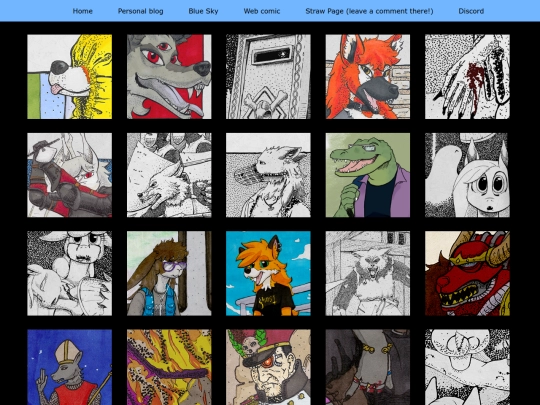Open white dog with yellow splash thumbnail
This screenshot has height=405, width=540.
click(x=70, y=76)
